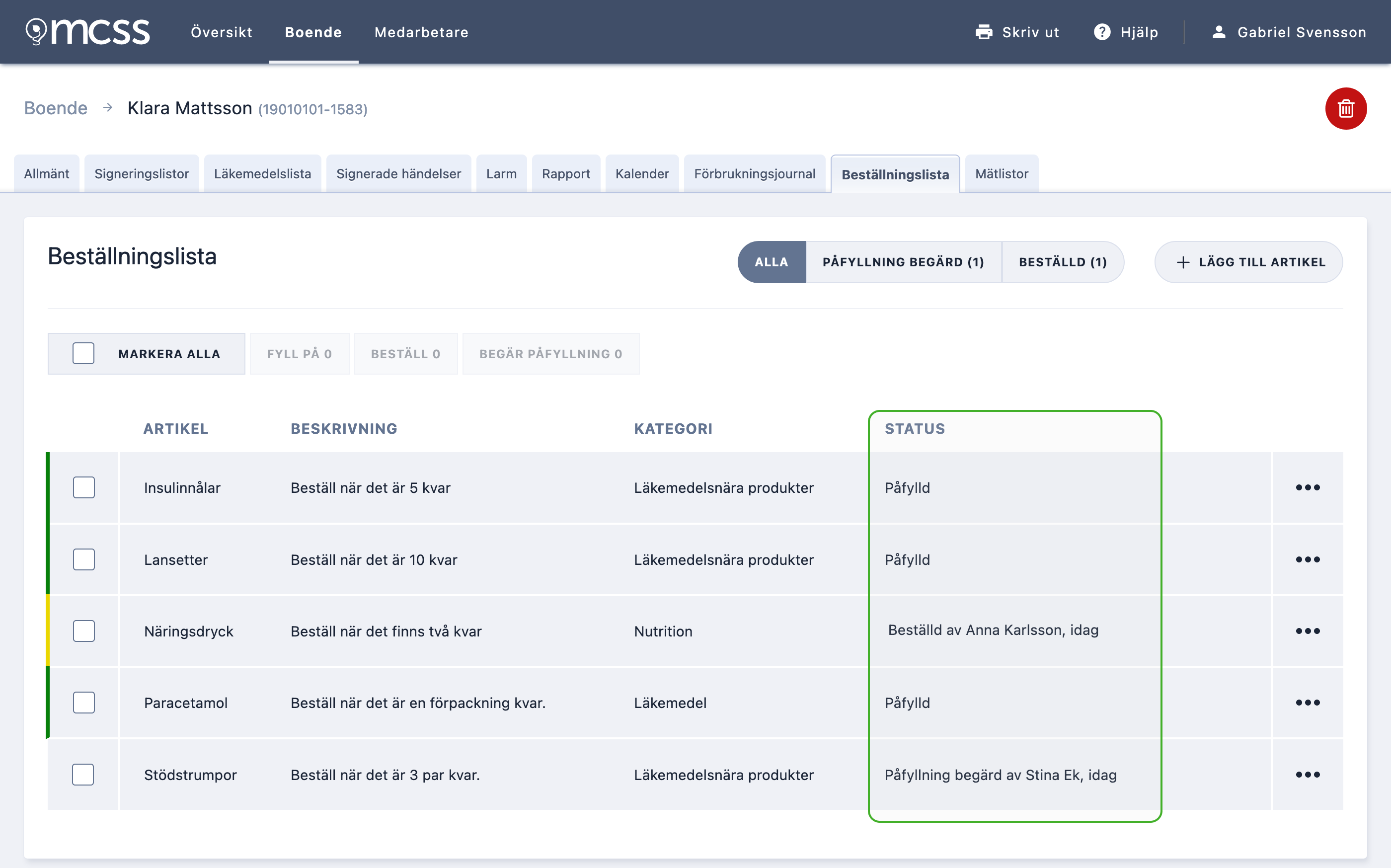Open the three-dot menu for Insulinnålar
The width and height of the screenshot is (1391, 868).
[x=1308, y=487]
